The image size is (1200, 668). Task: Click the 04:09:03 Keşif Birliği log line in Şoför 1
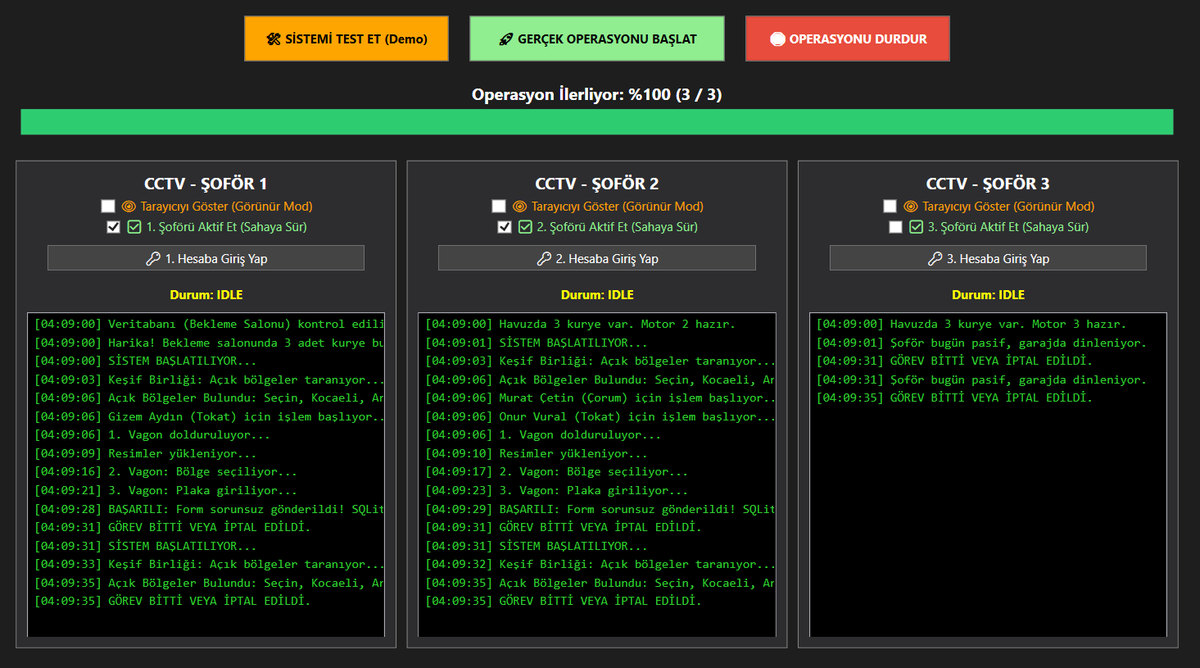209,379
